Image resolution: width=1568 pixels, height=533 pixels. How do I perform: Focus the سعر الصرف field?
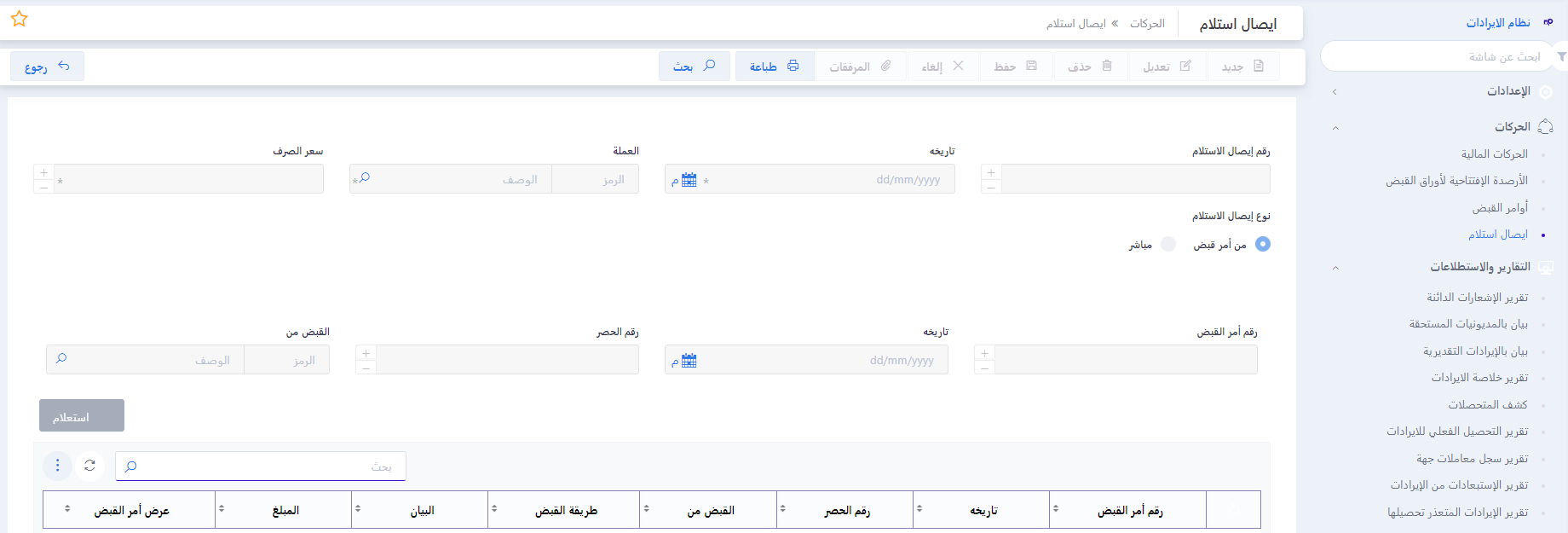(x=189, y=179)
